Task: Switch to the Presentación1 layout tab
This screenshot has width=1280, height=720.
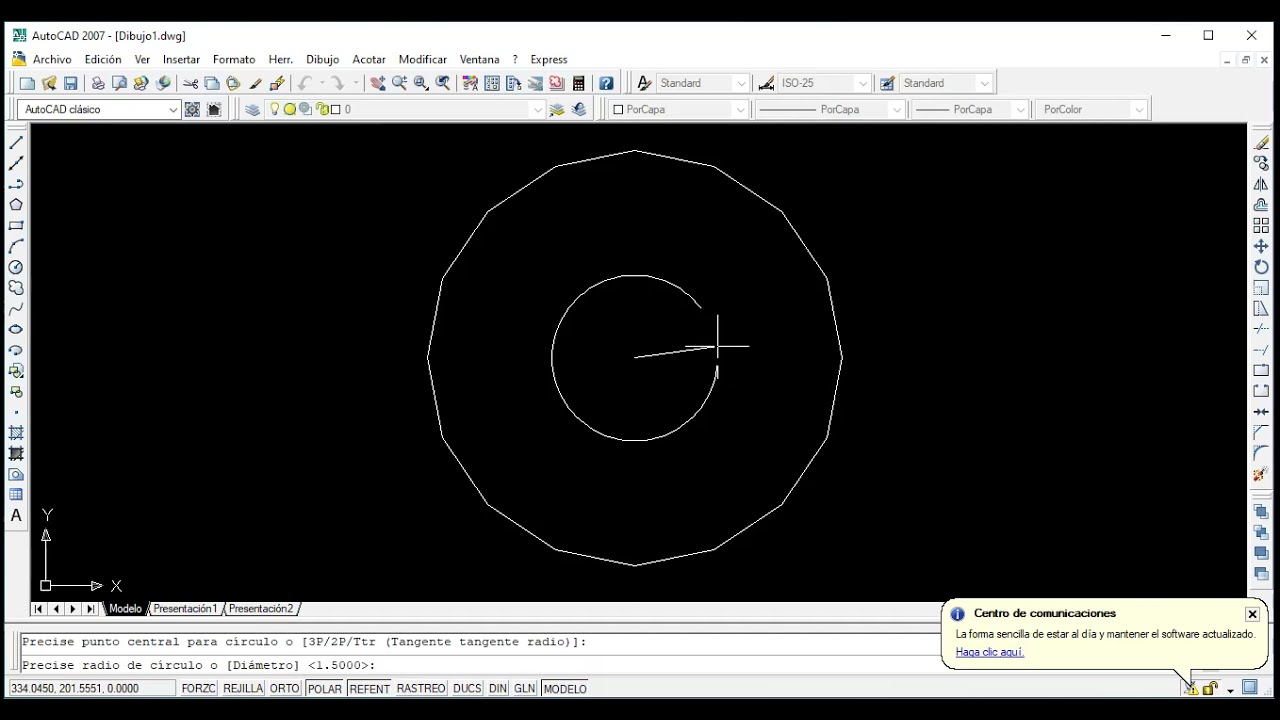Action: (x=185, y=608)
